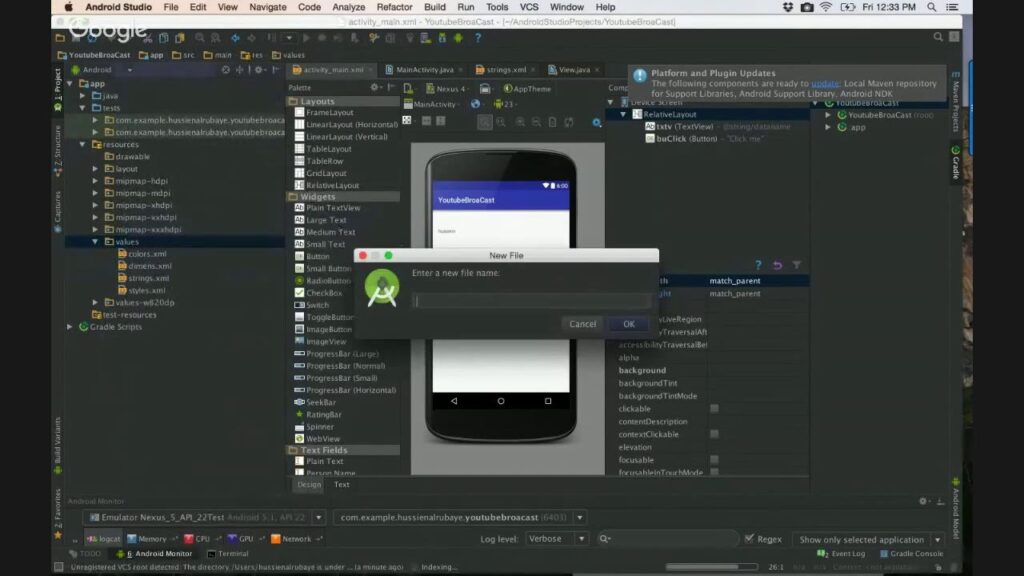
Task: Open the Log level Verbose dropdown
Action: tap(556, 539)
